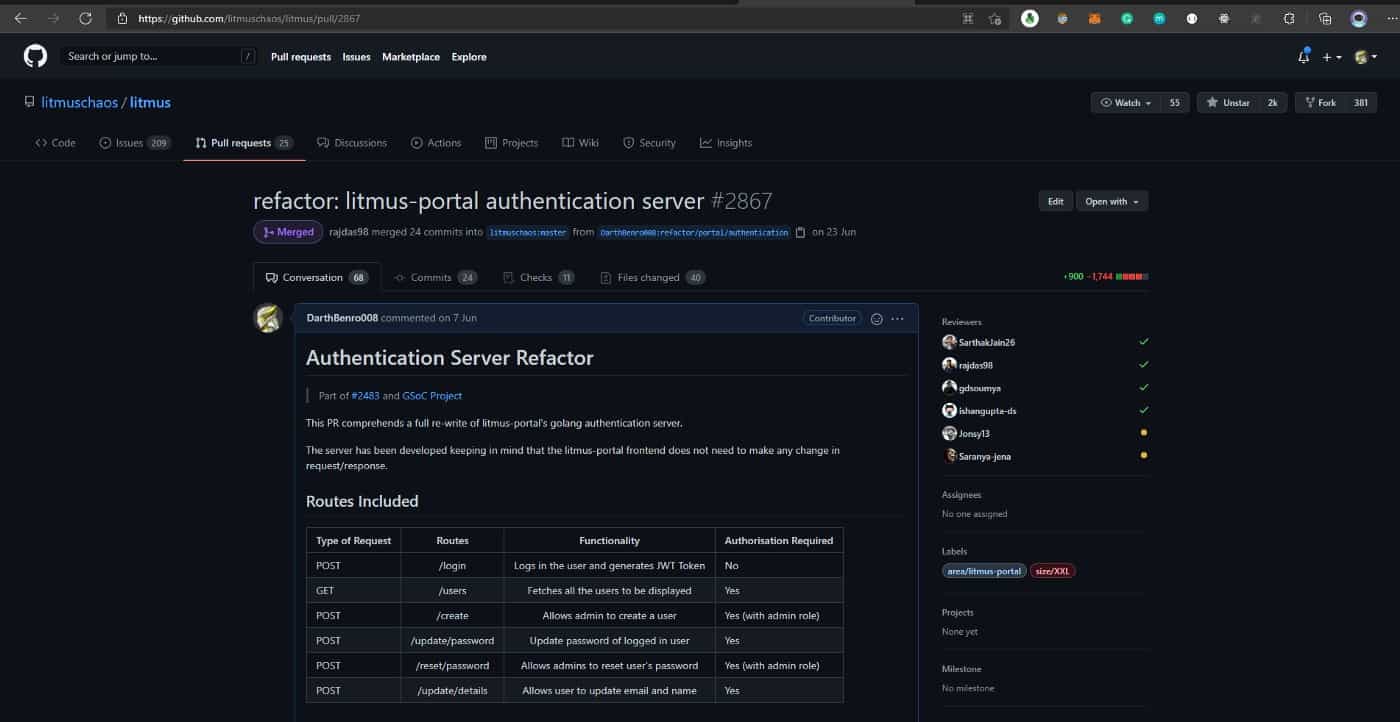This screenshot has height=722, width=1400.
Task: Click Pull requests in the top navigation
Action: tap(301, 57)
